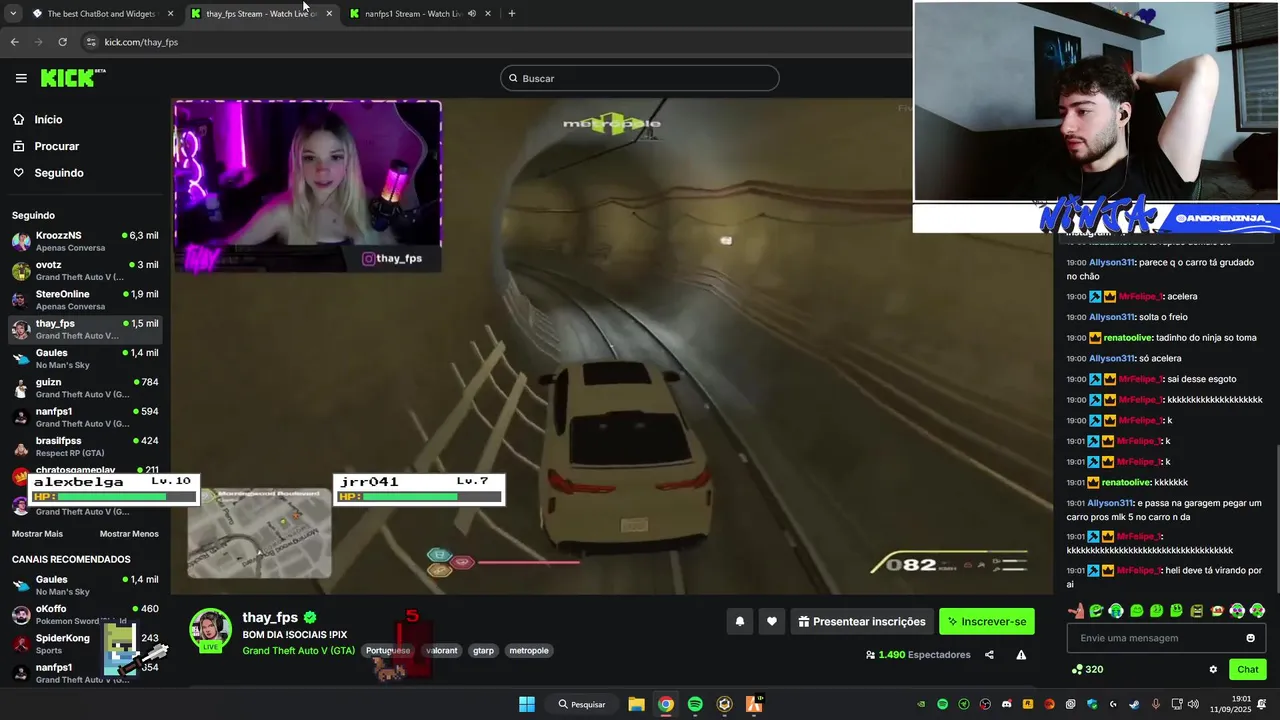
Task: Click the Instagram thay_fps overlay badge
Action: 392,259
